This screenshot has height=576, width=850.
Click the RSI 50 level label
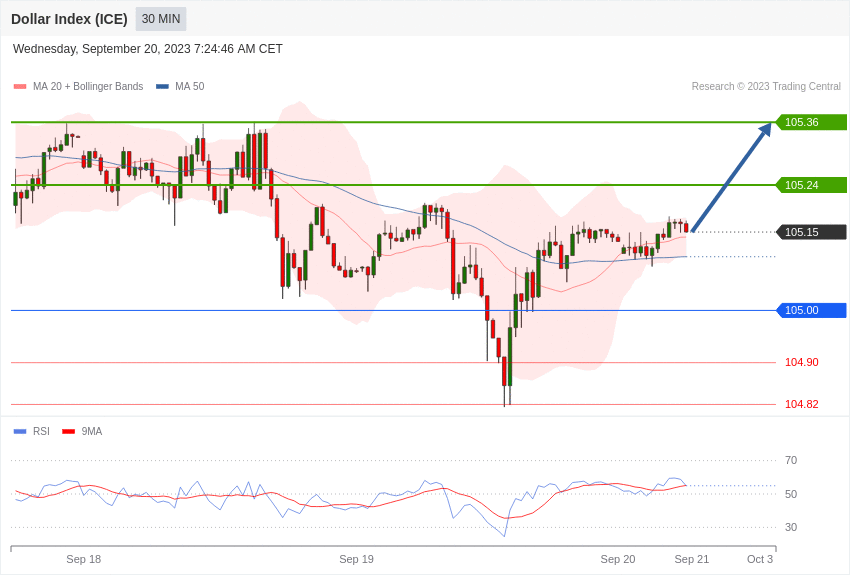(x=791, y=494)
